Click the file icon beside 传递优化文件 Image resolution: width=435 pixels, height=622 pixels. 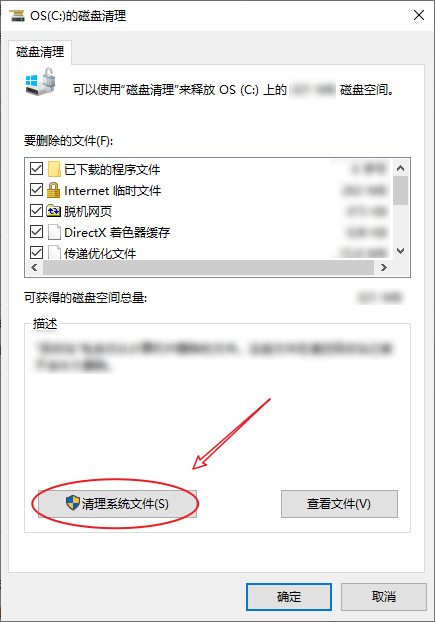point(54,252)
